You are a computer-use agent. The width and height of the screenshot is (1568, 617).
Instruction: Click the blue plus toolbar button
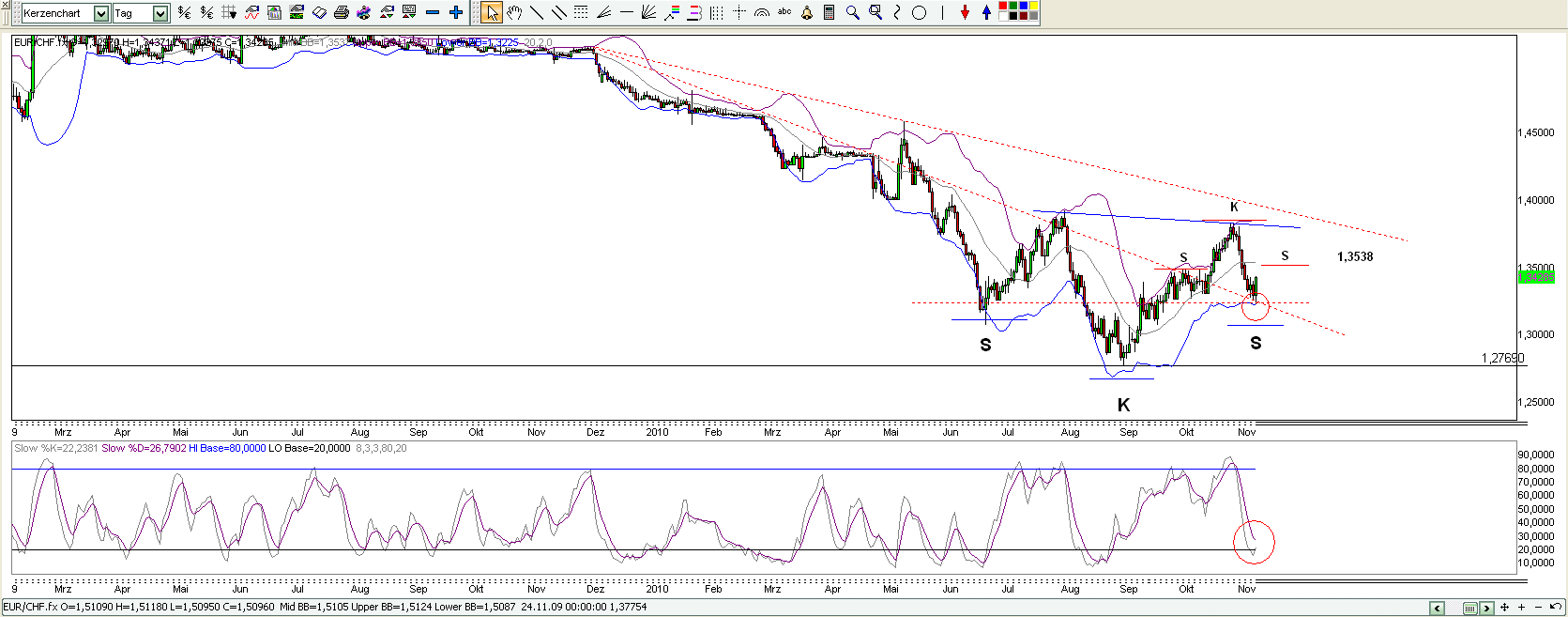pos(455,13)
